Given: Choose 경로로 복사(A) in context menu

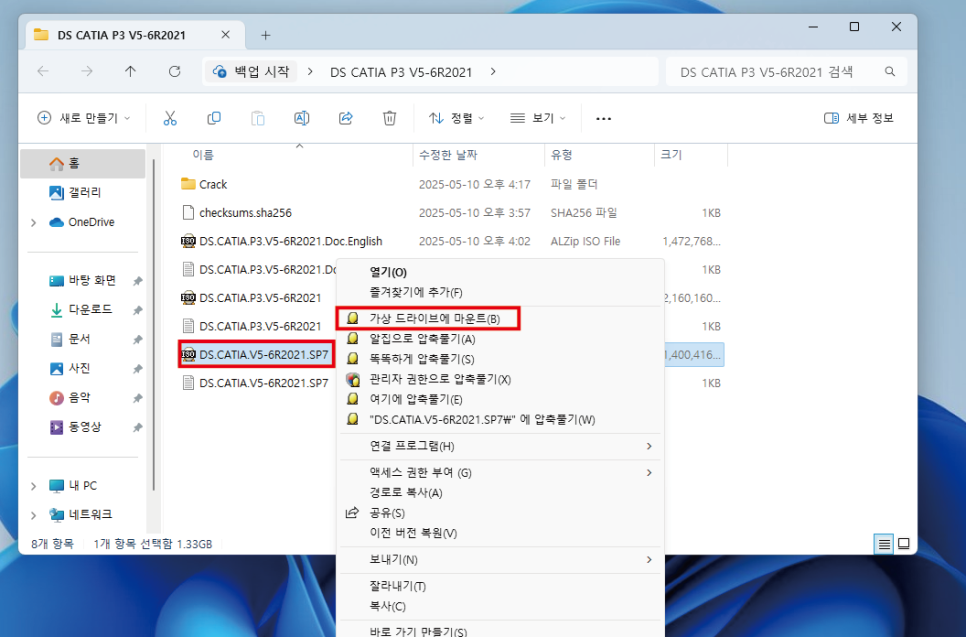Looking at the screenshot, I should click(500, 493).
